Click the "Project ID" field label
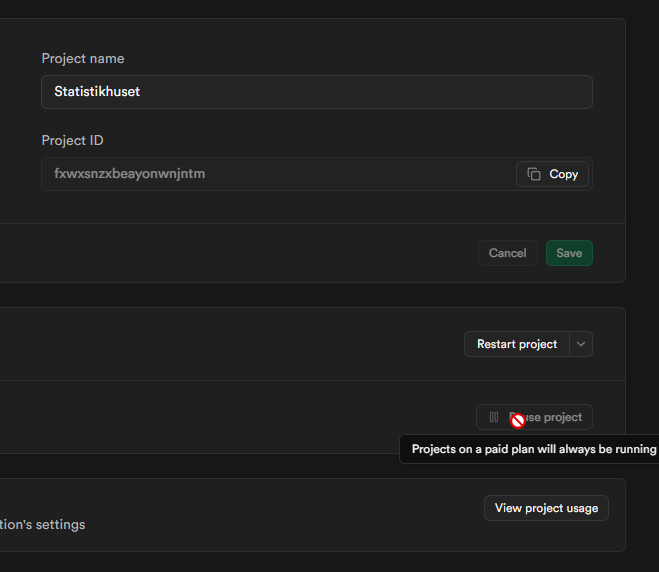The height and width of the screenshot is (572, 659). pyautogui.click(x=72, y=141)
